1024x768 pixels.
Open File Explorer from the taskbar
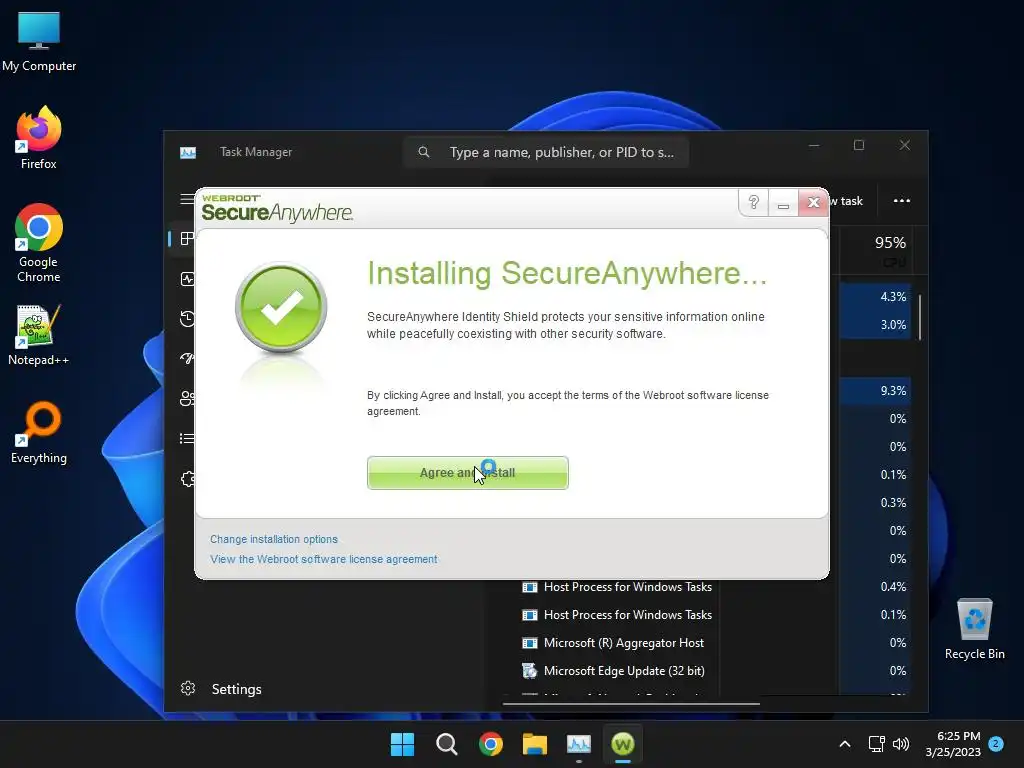pyautogui.click(x=535, y=744)
